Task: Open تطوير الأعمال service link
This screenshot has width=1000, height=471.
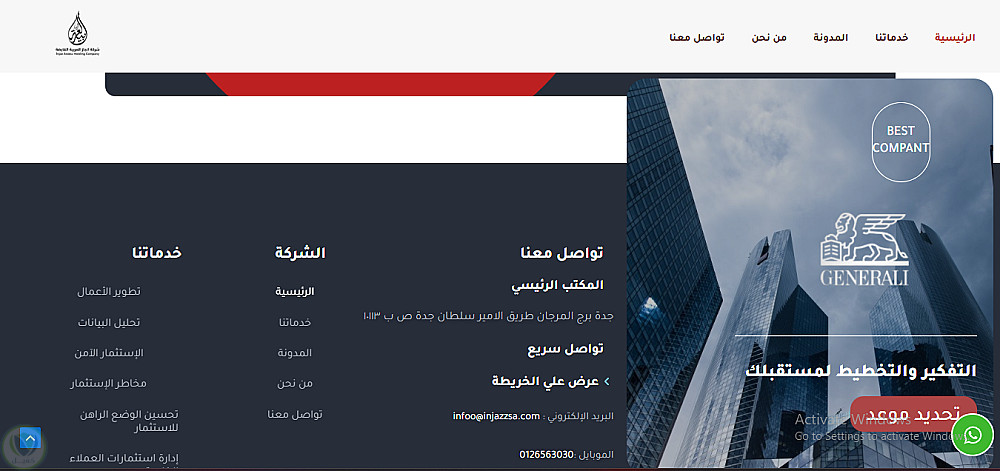Action: (108, 291)
